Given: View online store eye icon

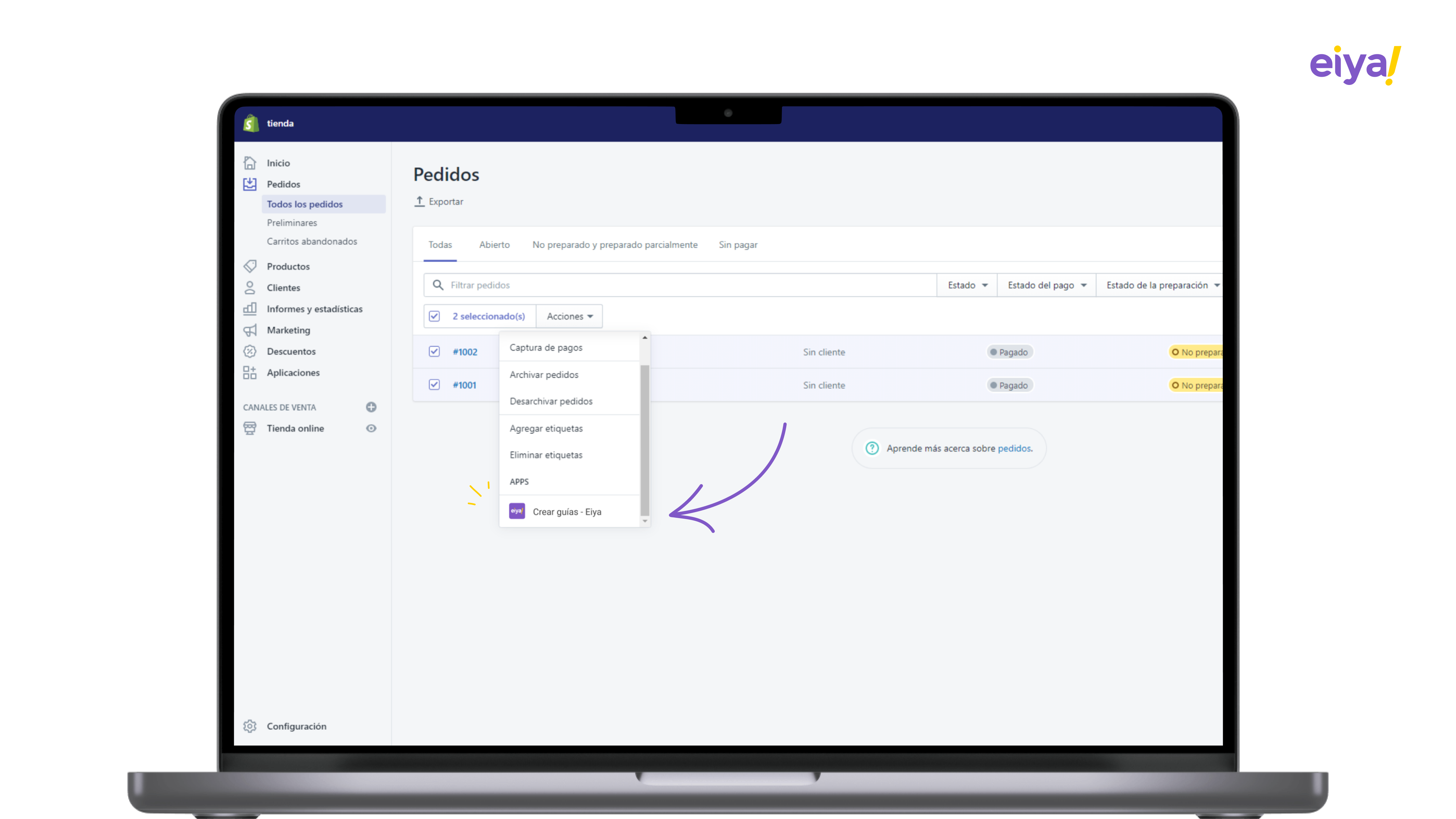Looking at the screenshot, I should coord(371,428).
